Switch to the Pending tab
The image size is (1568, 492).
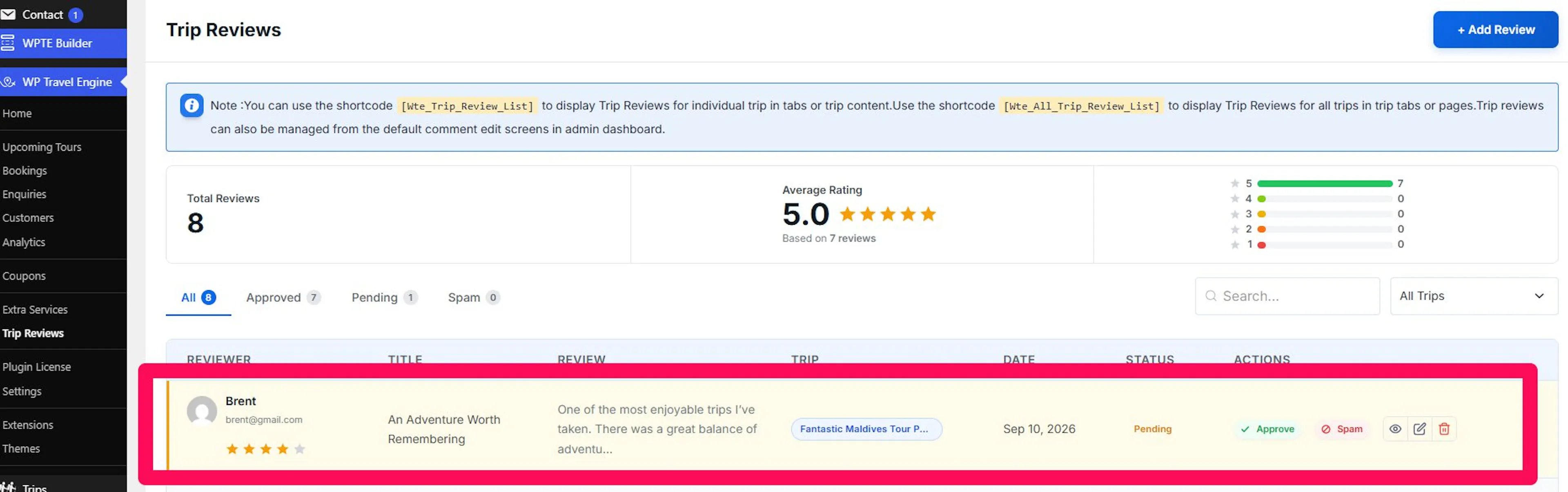pos(384,297)
